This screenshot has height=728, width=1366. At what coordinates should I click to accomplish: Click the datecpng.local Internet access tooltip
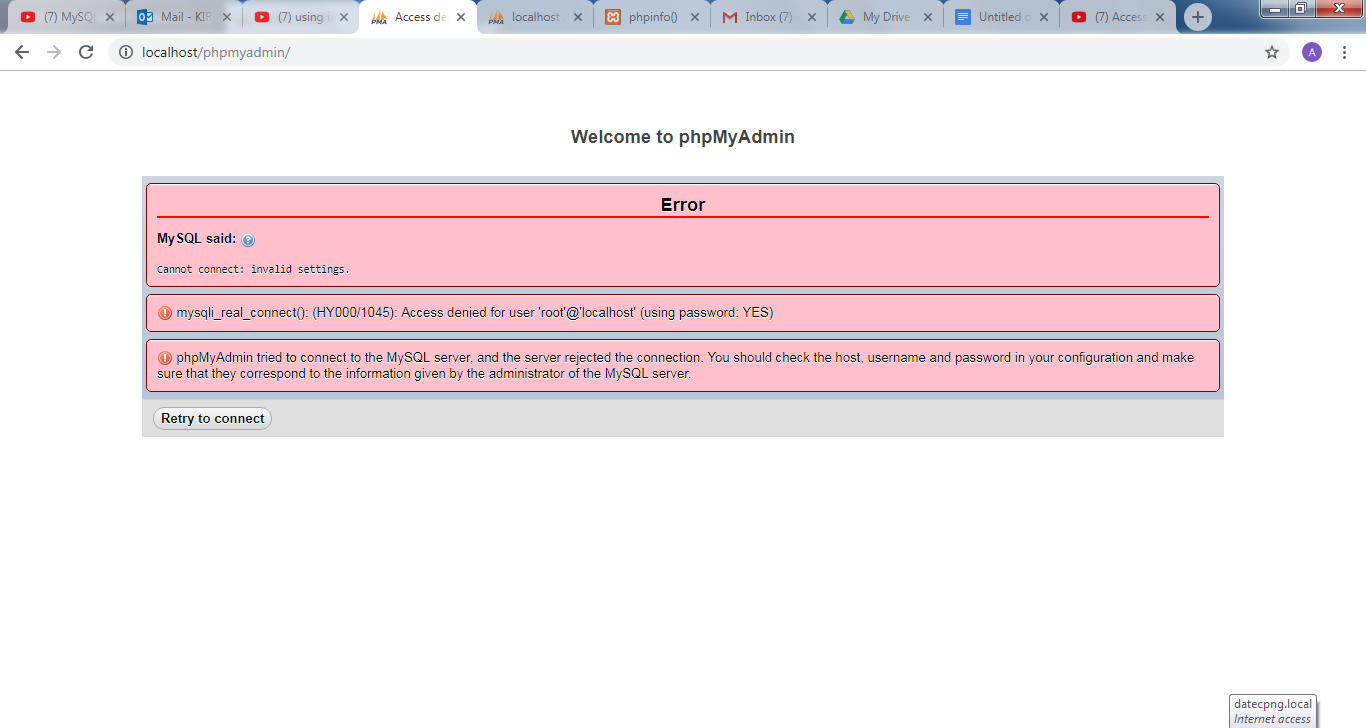point(1272,711)
